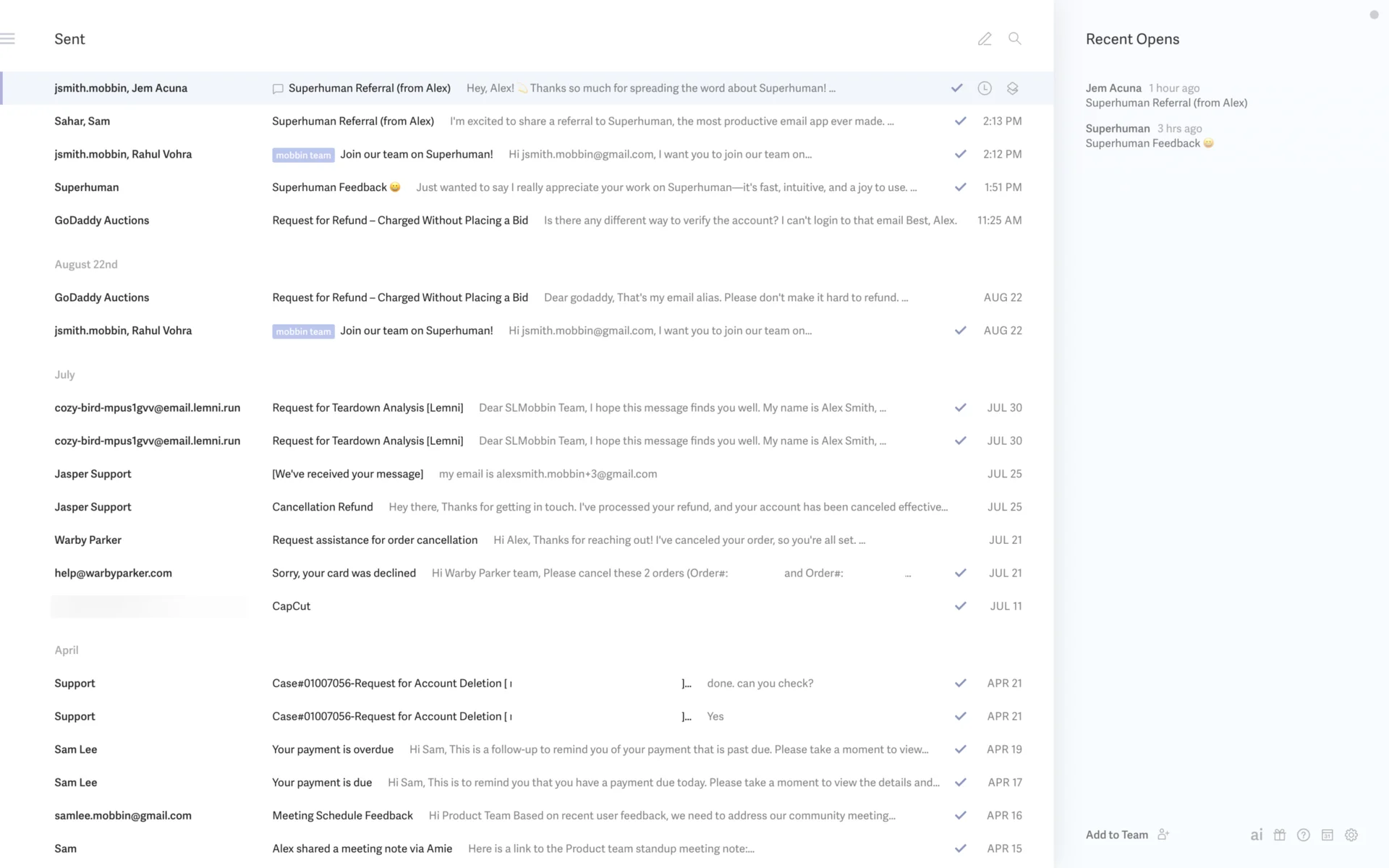Open the settings gear icon

[1351, 835]
